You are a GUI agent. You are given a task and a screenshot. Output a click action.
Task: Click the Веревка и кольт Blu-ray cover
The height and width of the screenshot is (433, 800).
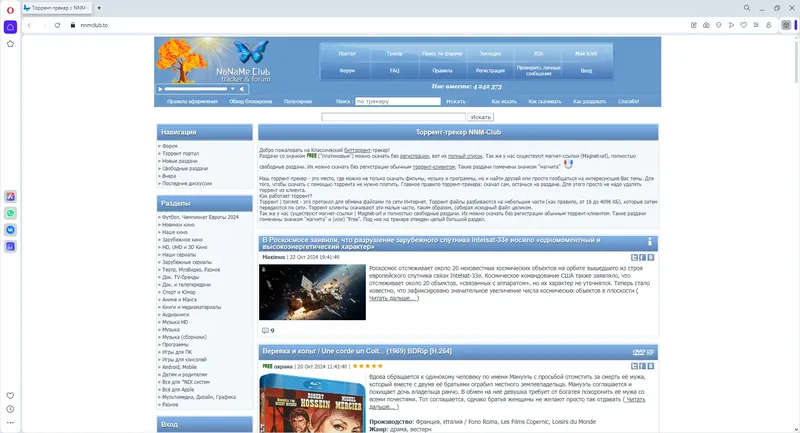(x=312, y=403)
